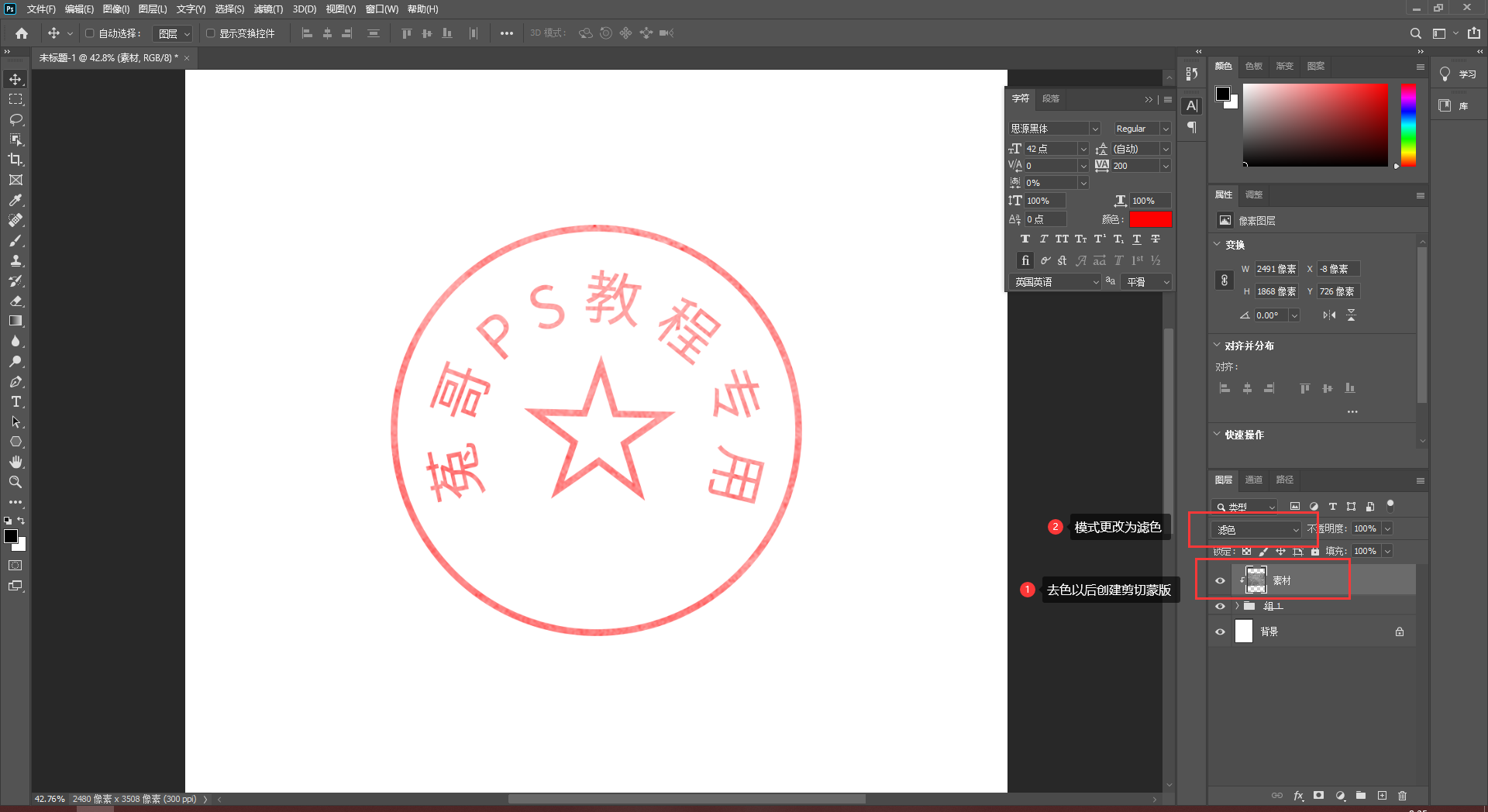Open the 滤镜 menu
Screen dimensions: 1488x812
267,9
